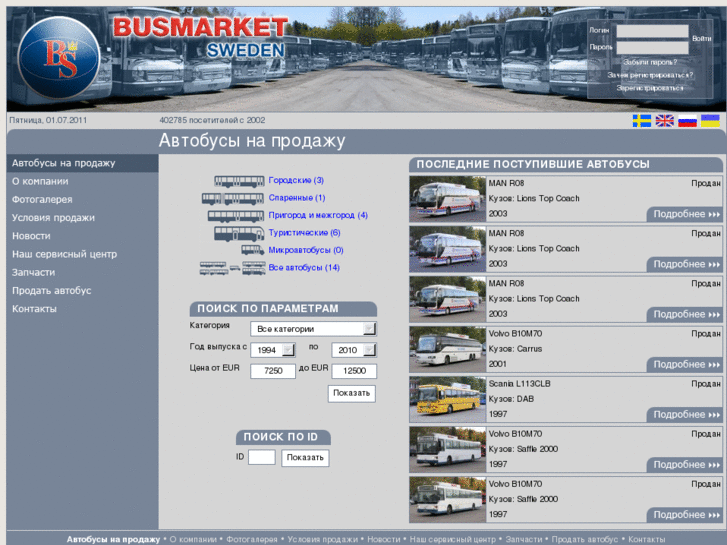Open Пригород и межгород (4) category
The height and width of the screenshot is (545, 727).
[318, 216]
